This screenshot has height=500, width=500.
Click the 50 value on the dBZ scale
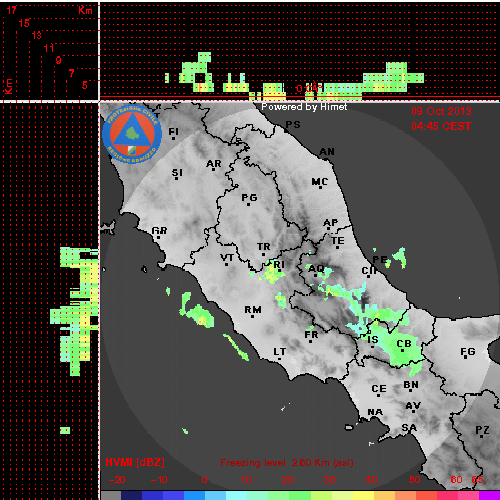click(x=415, y=480)
